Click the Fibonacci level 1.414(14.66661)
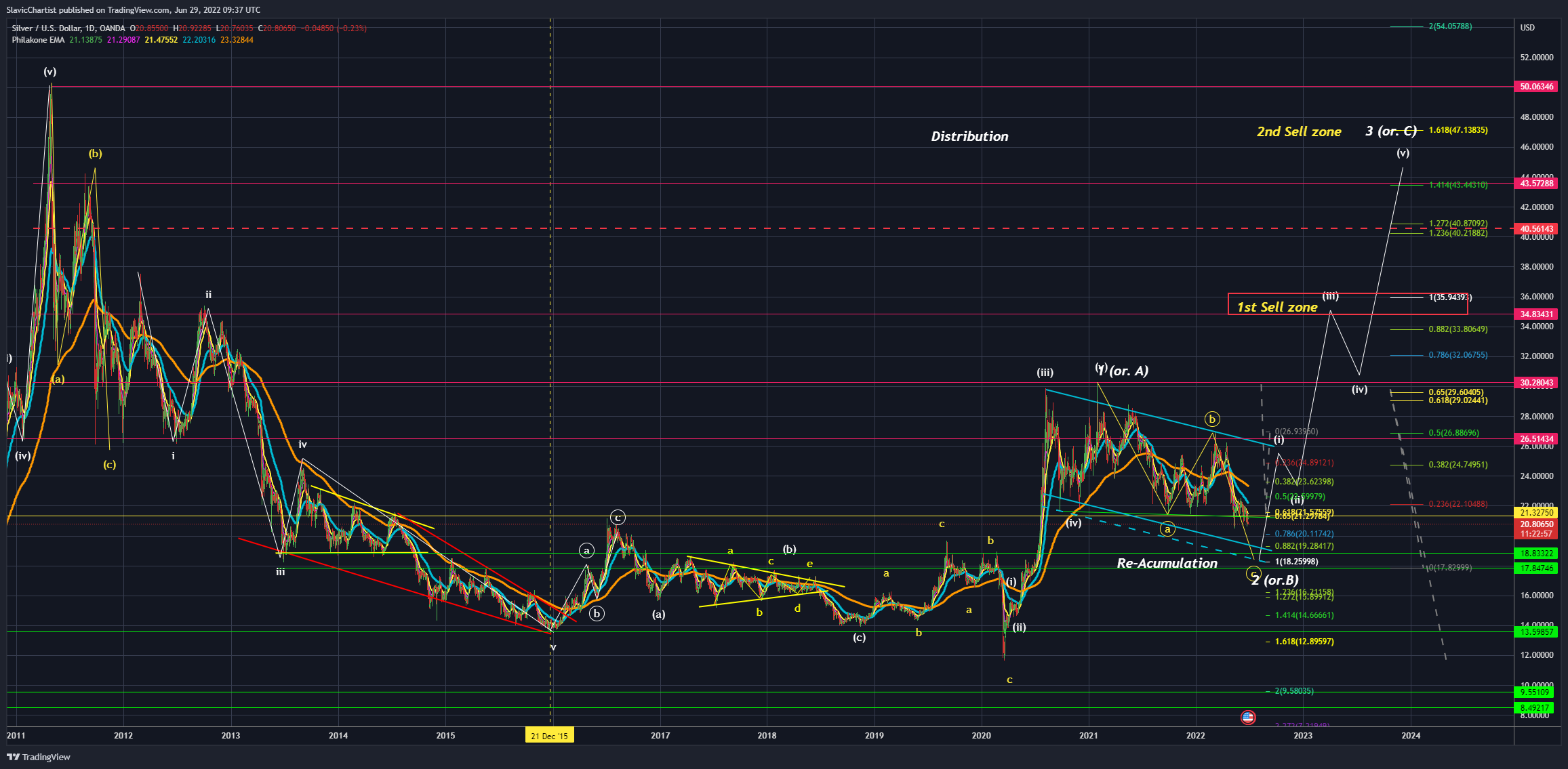 tap(1304, 615)
